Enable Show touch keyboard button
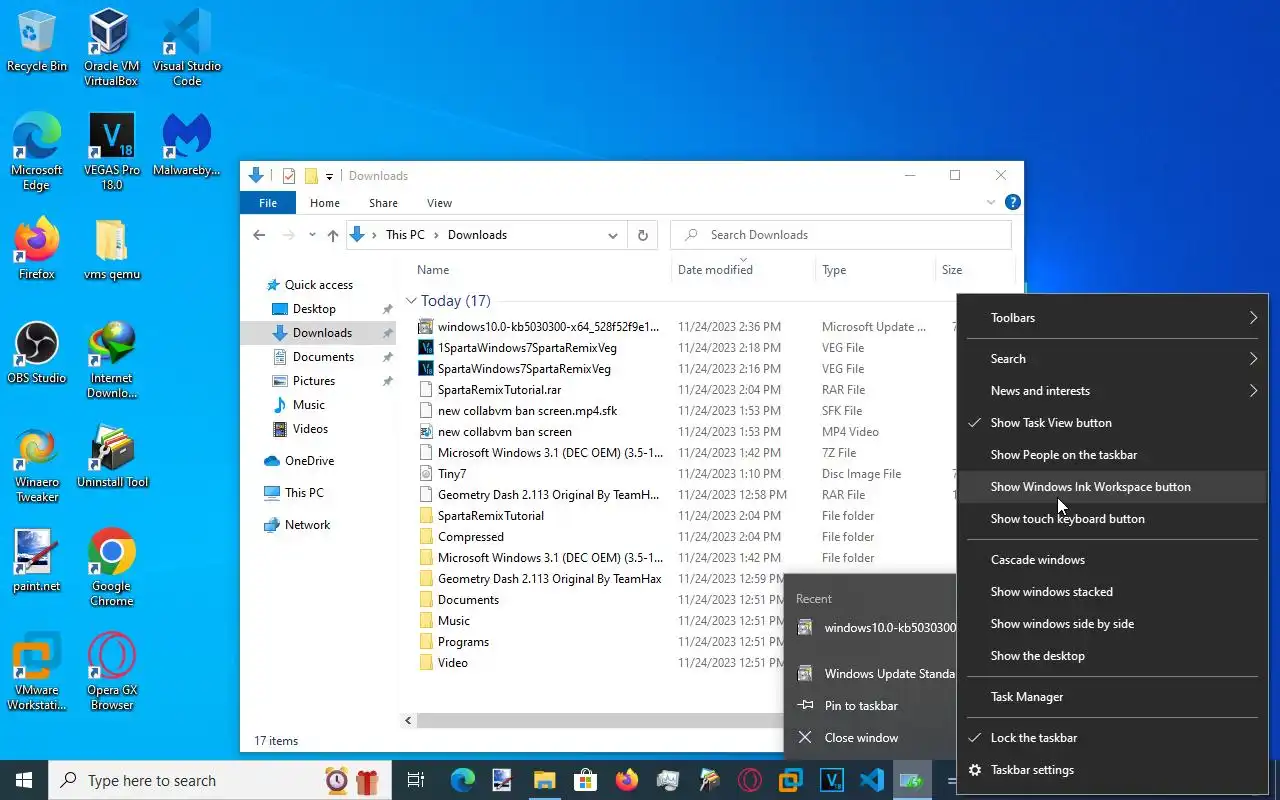 [1111, 519]
